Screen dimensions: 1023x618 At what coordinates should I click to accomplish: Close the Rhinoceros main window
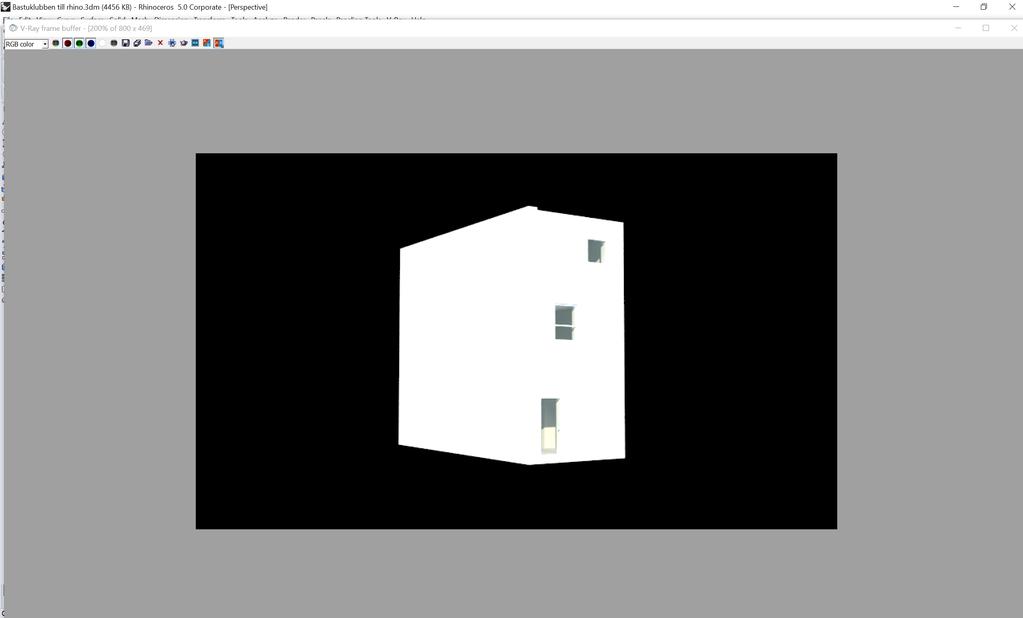(x=1013, y=7)
